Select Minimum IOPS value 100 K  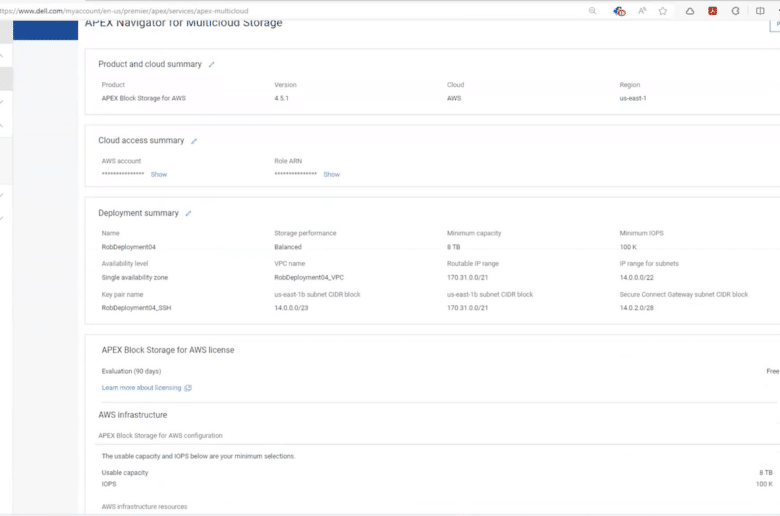(x=628, y=247)
